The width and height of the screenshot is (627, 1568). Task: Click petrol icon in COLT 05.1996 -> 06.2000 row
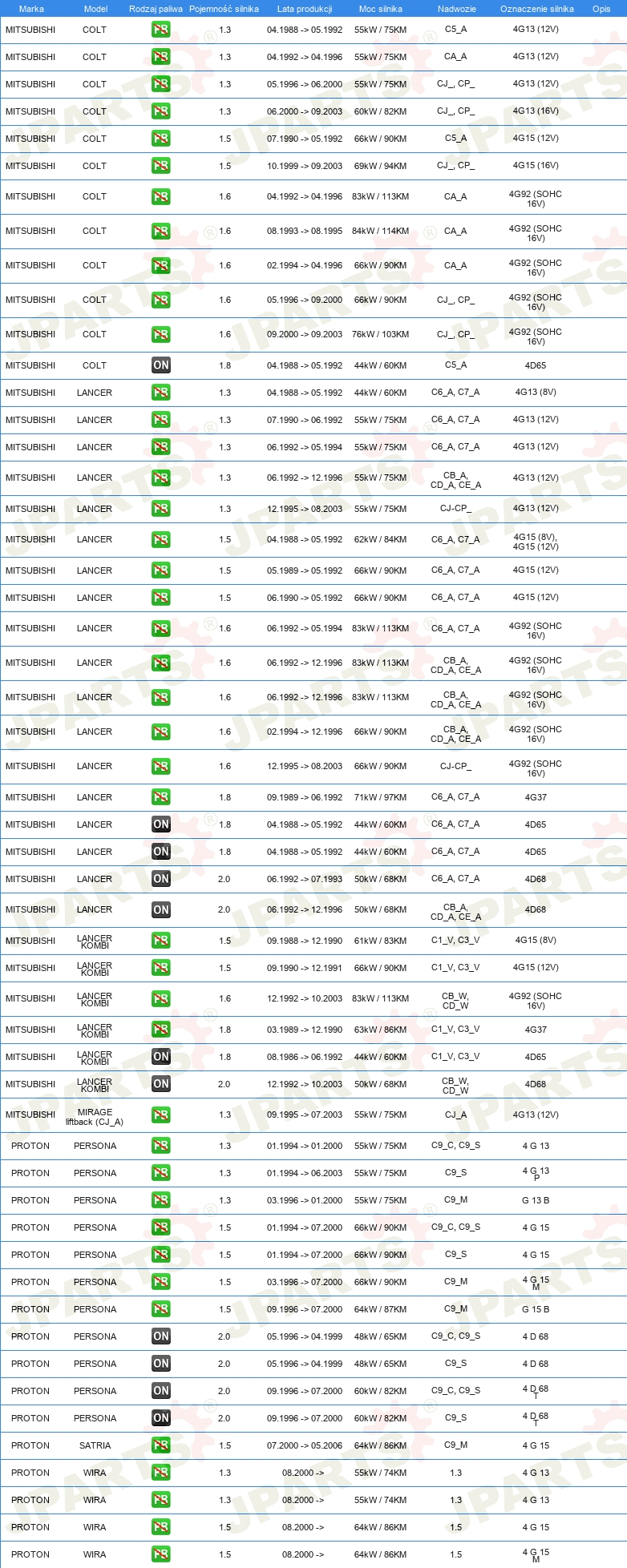click(x=161, y=84)
